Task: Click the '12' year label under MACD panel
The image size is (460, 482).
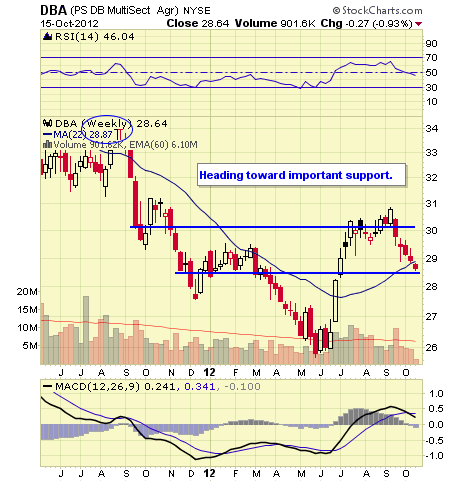Action: click(209, 473)
